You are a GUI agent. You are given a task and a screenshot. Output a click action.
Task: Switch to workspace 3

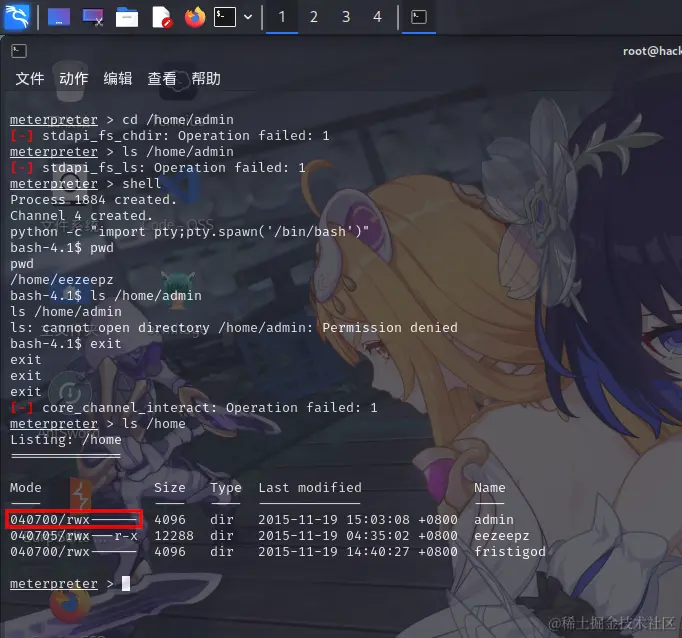(x=346, y=17)
